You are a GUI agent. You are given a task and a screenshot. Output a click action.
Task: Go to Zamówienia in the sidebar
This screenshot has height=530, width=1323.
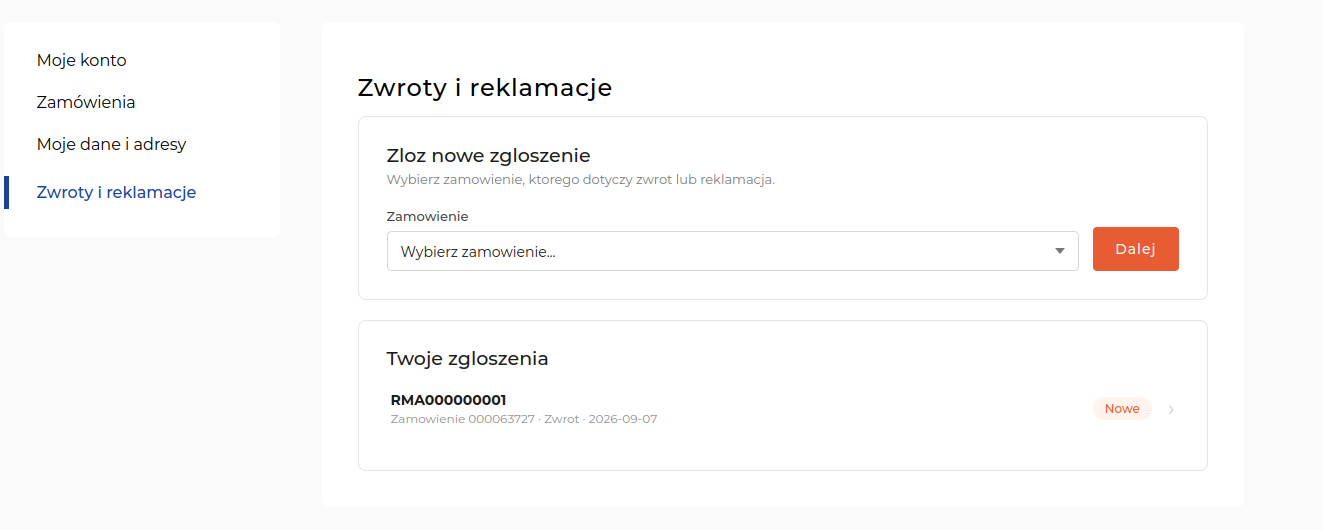pyautogui.click(x=86, y=102)
